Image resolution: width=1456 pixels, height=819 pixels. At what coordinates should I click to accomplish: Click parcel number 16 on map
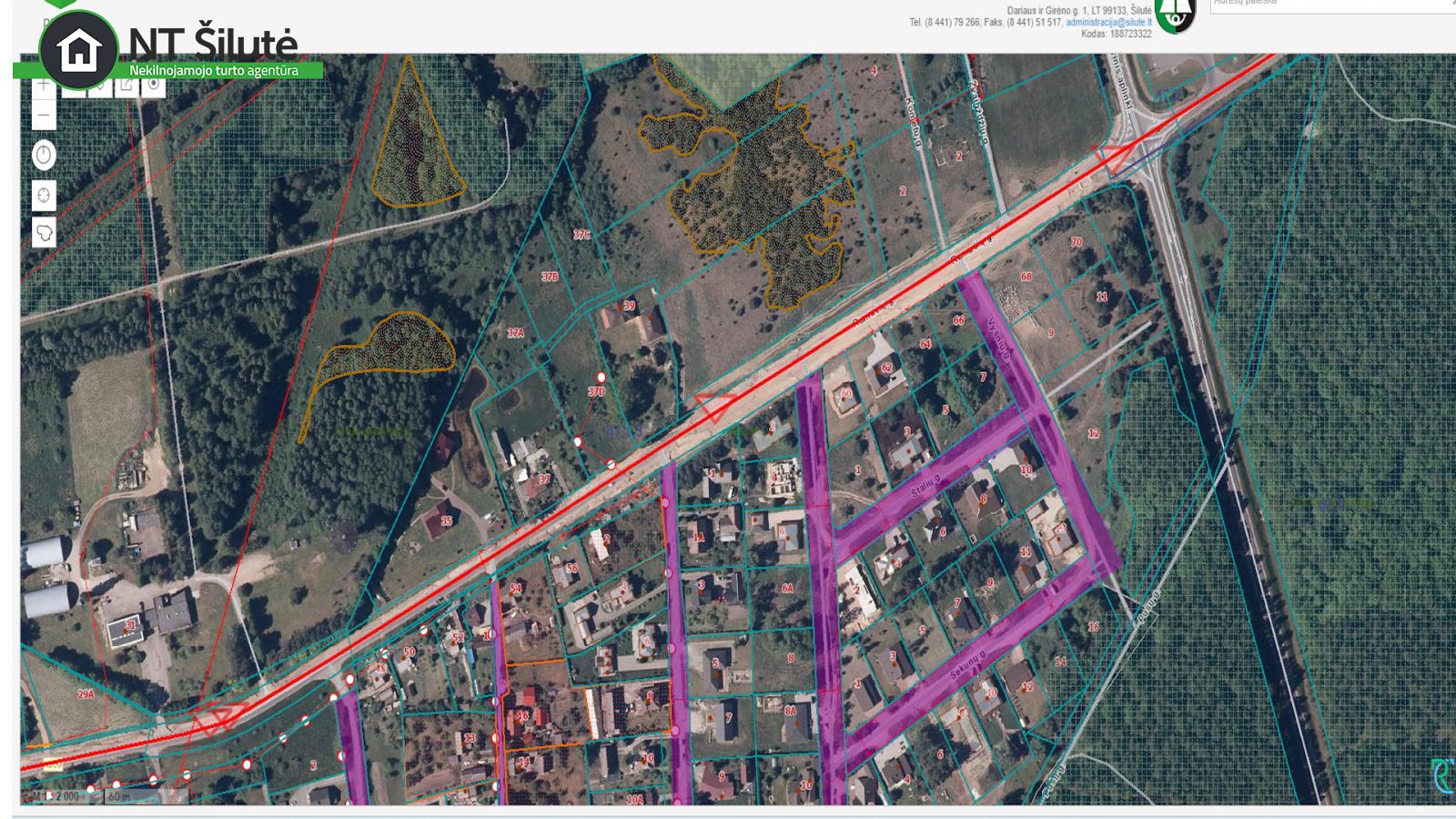tap(1093, 627)
